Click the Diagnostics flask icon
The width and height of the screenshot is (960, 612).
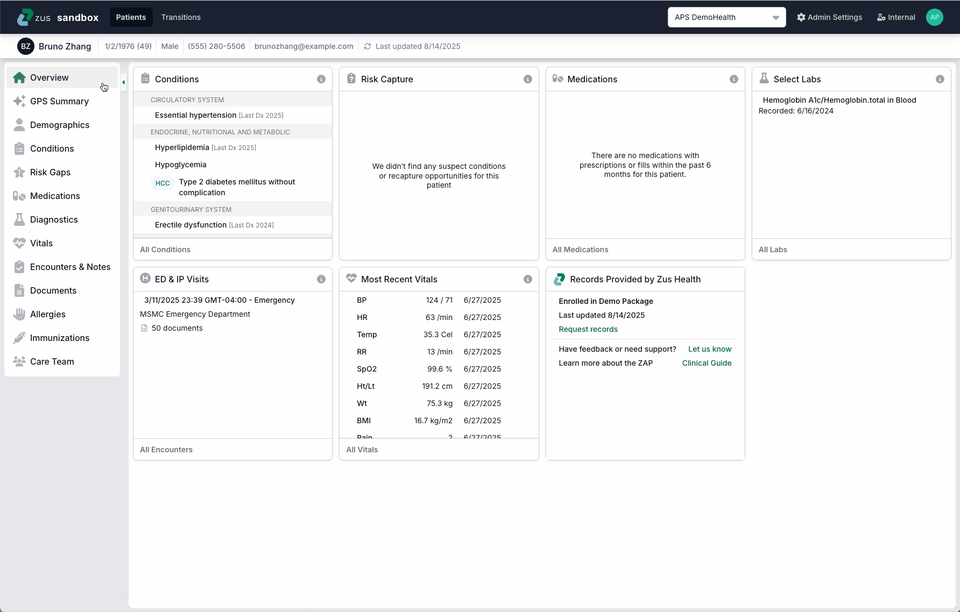pyautogui.click(x=19, y=219)
